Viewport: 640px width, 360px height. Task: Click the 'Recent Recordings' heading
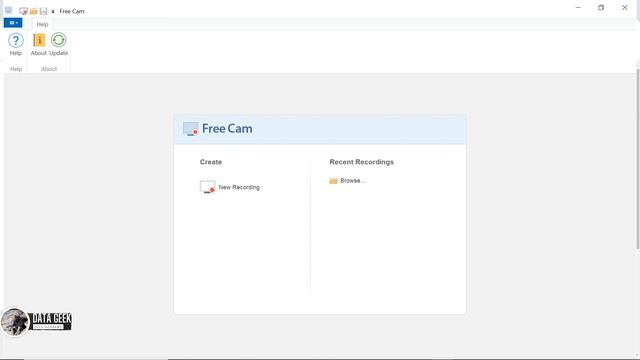click(361, 162)
